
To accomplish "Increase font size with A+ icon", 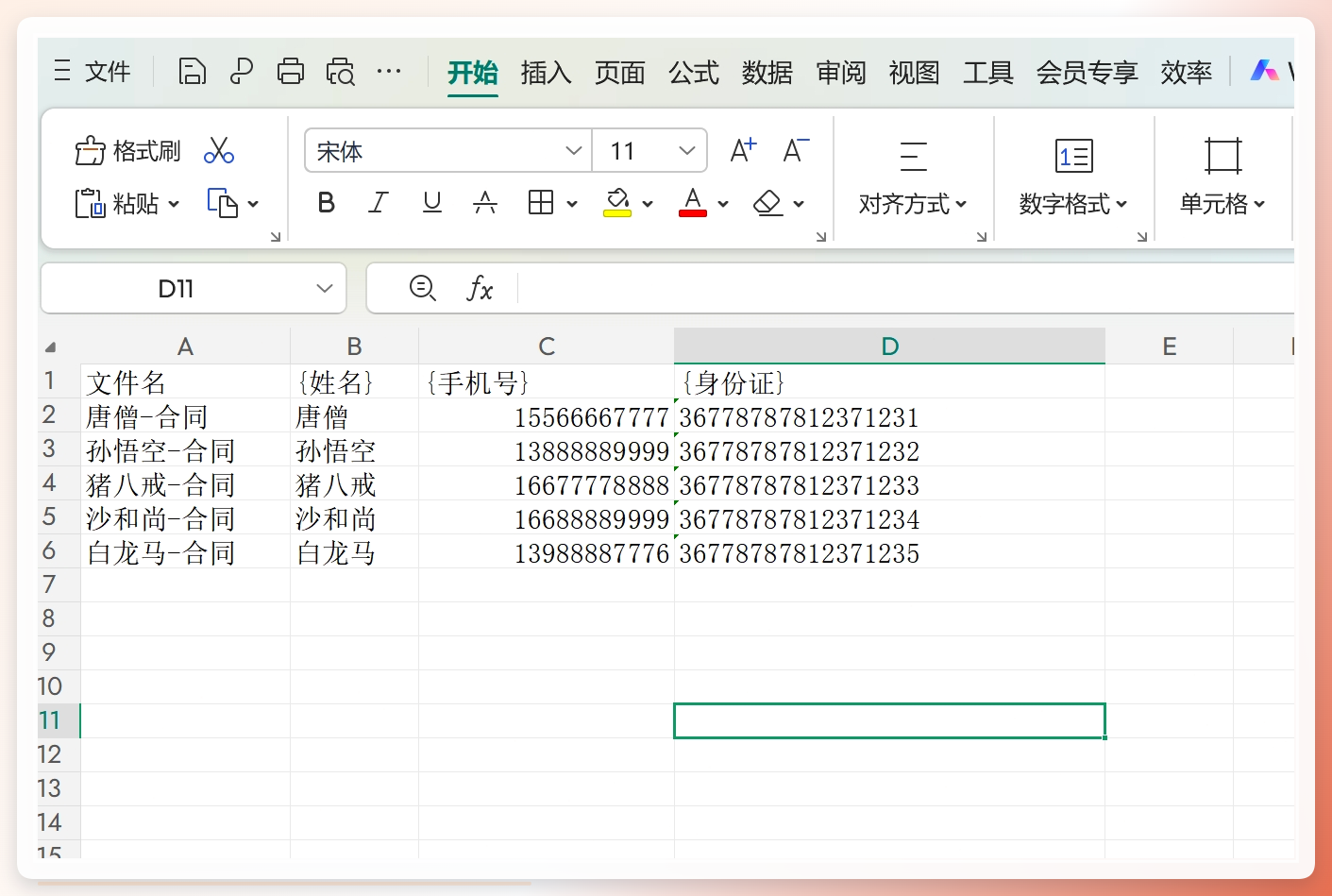I will click(x=744, y=150).
